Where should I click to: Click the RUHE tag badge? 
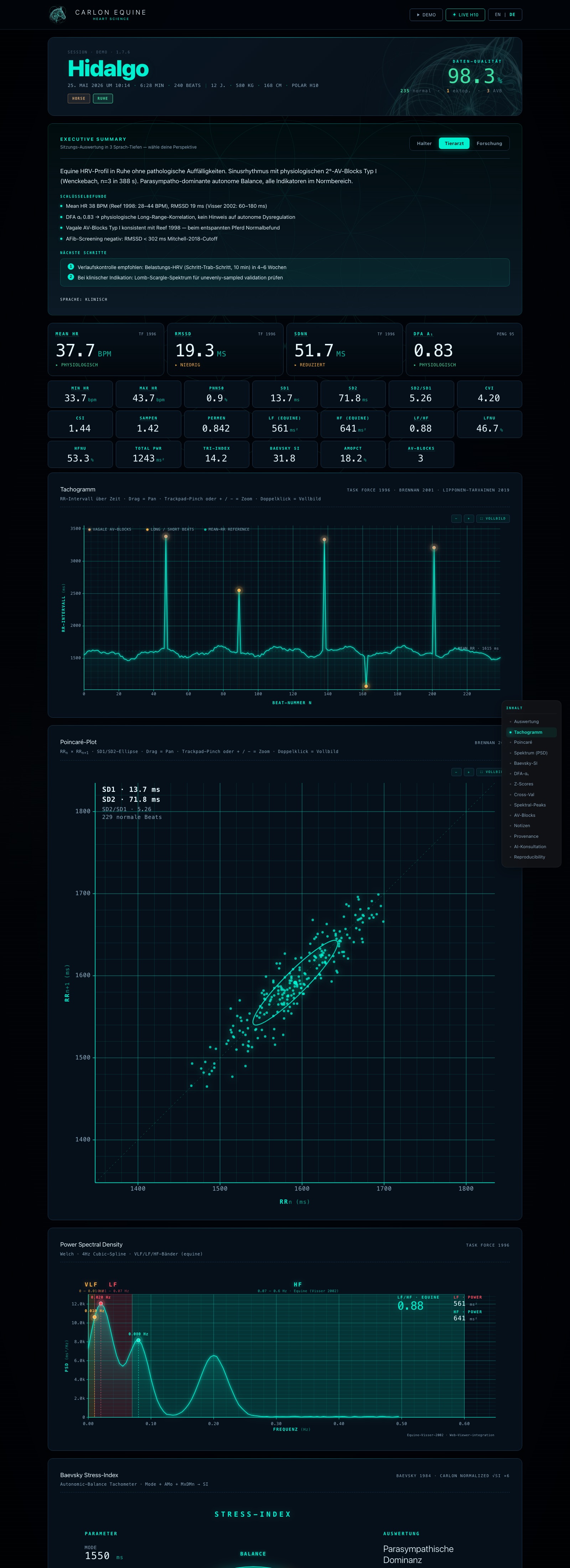pyautogui.click(x=103, y=98)
